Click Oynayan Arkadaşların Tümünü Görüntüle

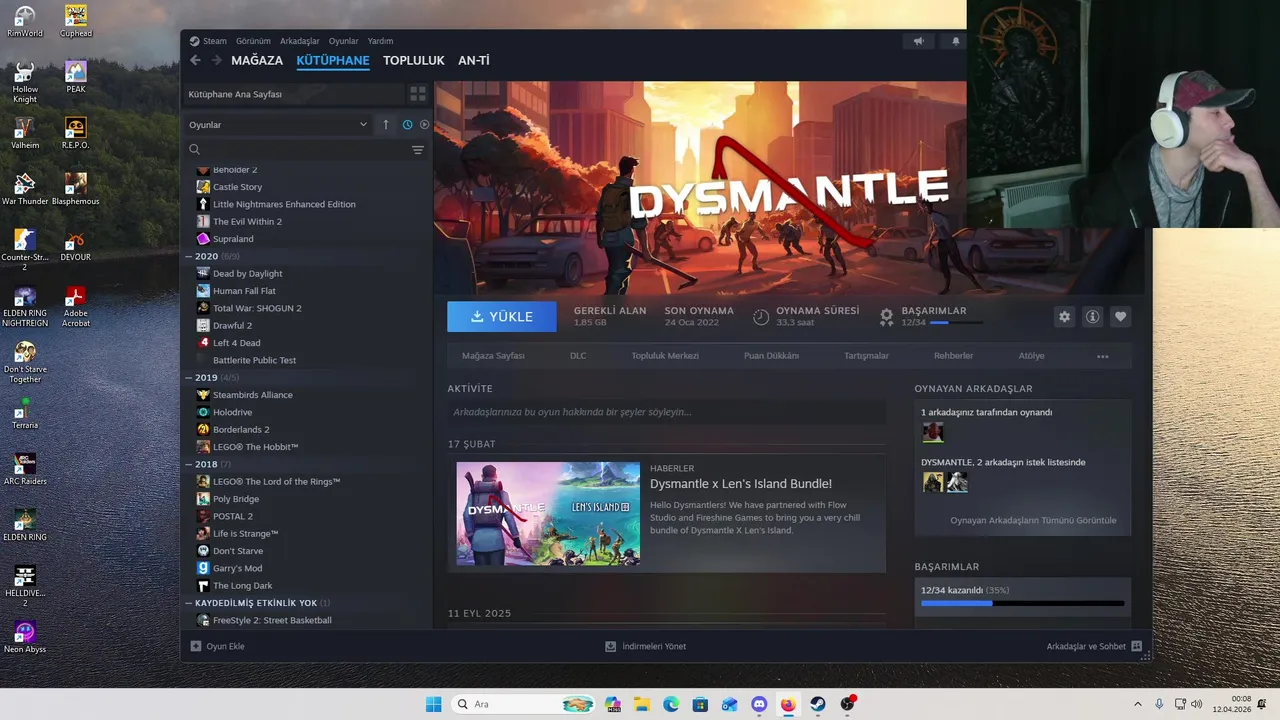(x=1033, y=521)
